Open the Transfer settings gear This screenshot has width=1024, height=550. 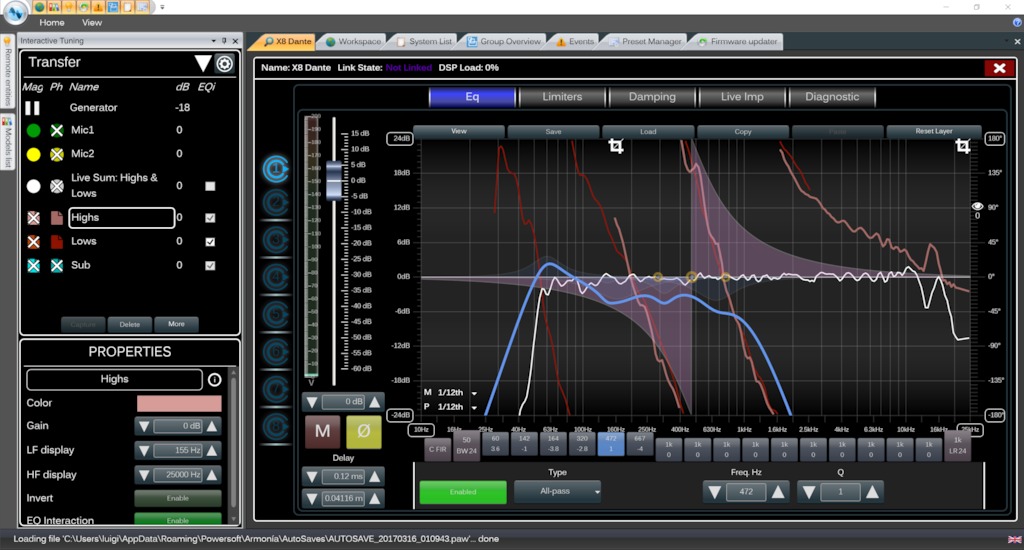[x=225, y=63]
